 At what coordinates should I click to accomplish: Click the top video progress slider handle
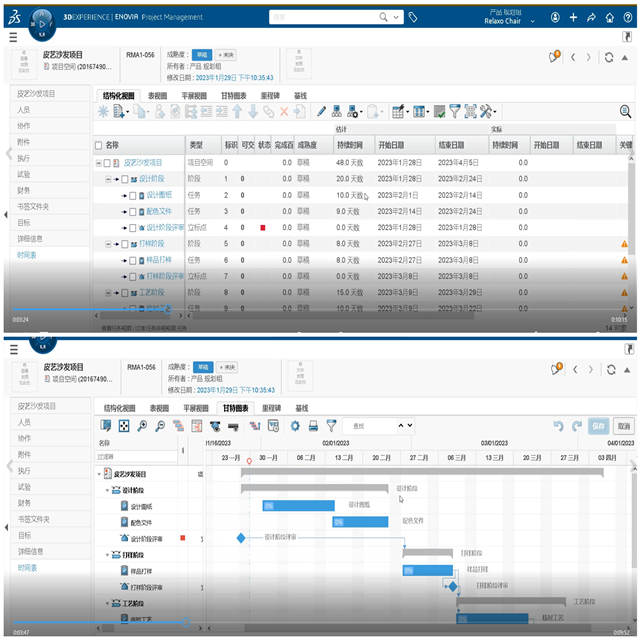coord(168,309)
